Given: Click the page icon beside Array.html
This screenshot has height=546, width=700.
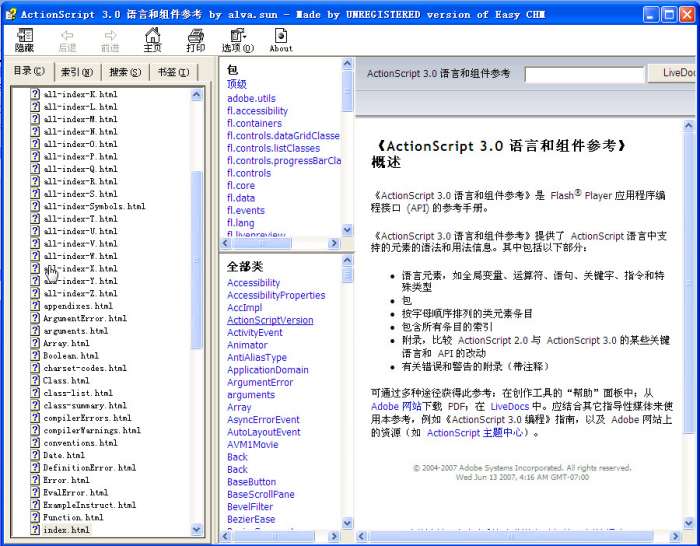Looking at the screenshot, I should click(35, 343).
